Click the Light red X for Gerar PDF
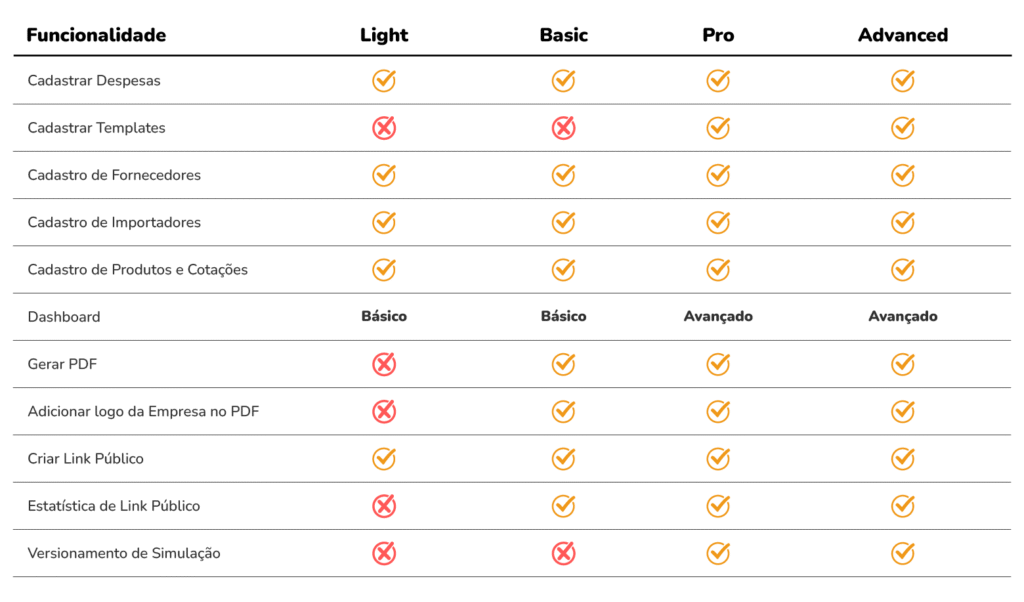 click(384, 364)
